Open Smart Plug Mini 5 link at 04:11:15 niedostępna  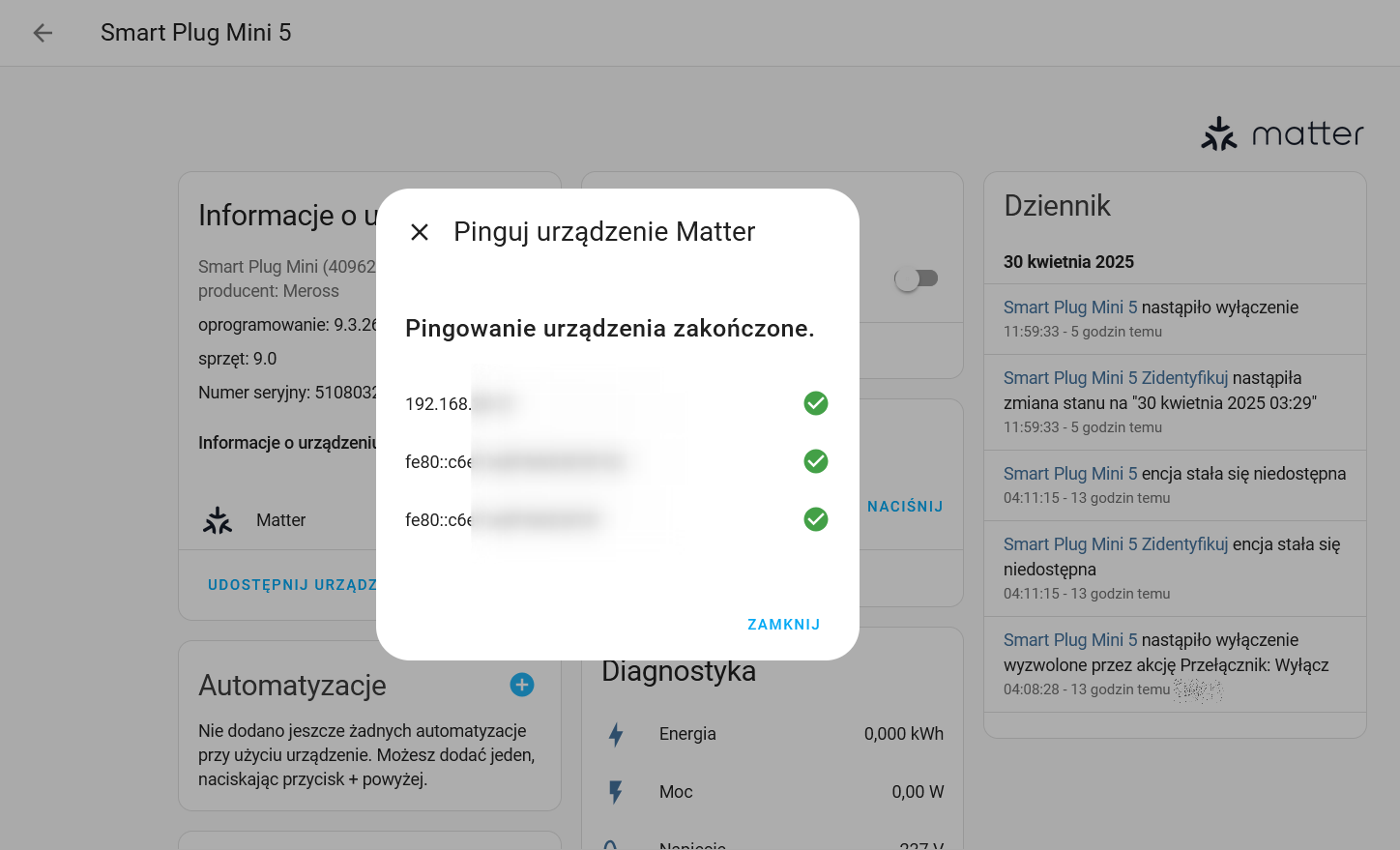(1070, 474)
